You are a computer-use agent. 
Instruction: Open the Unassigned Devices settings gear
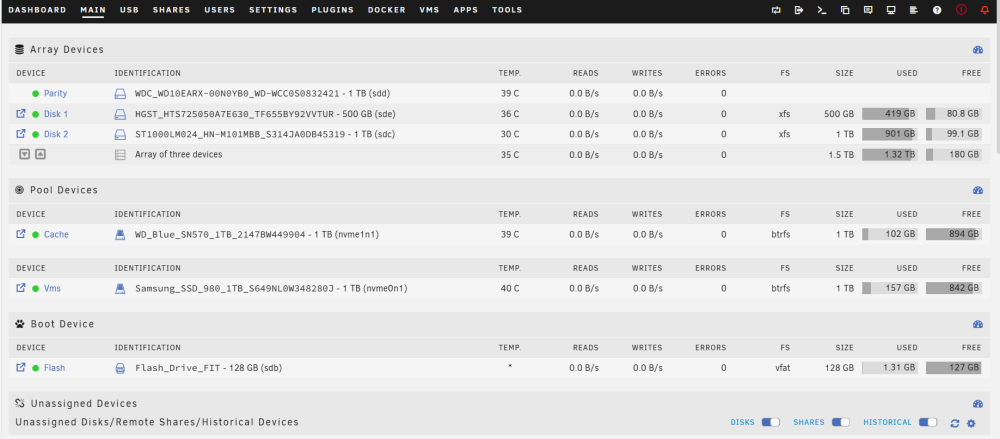coord(971,423)
